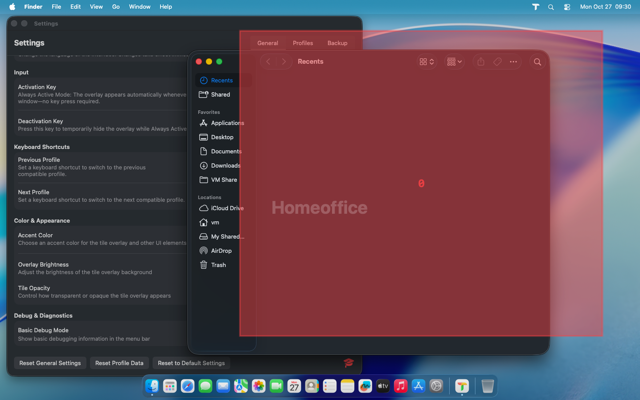Open Reminders from the Dock
640x400 pixels.
click(330, 386)
